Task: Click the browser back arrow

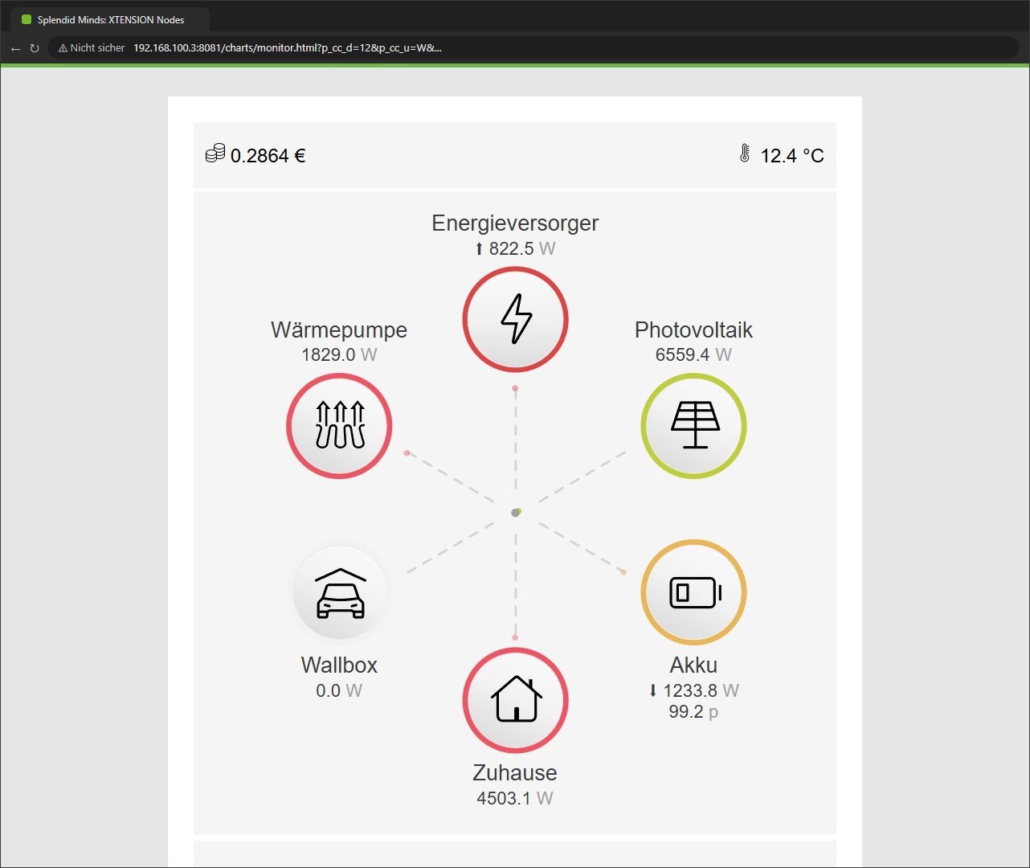Action: tap(16, 49)
